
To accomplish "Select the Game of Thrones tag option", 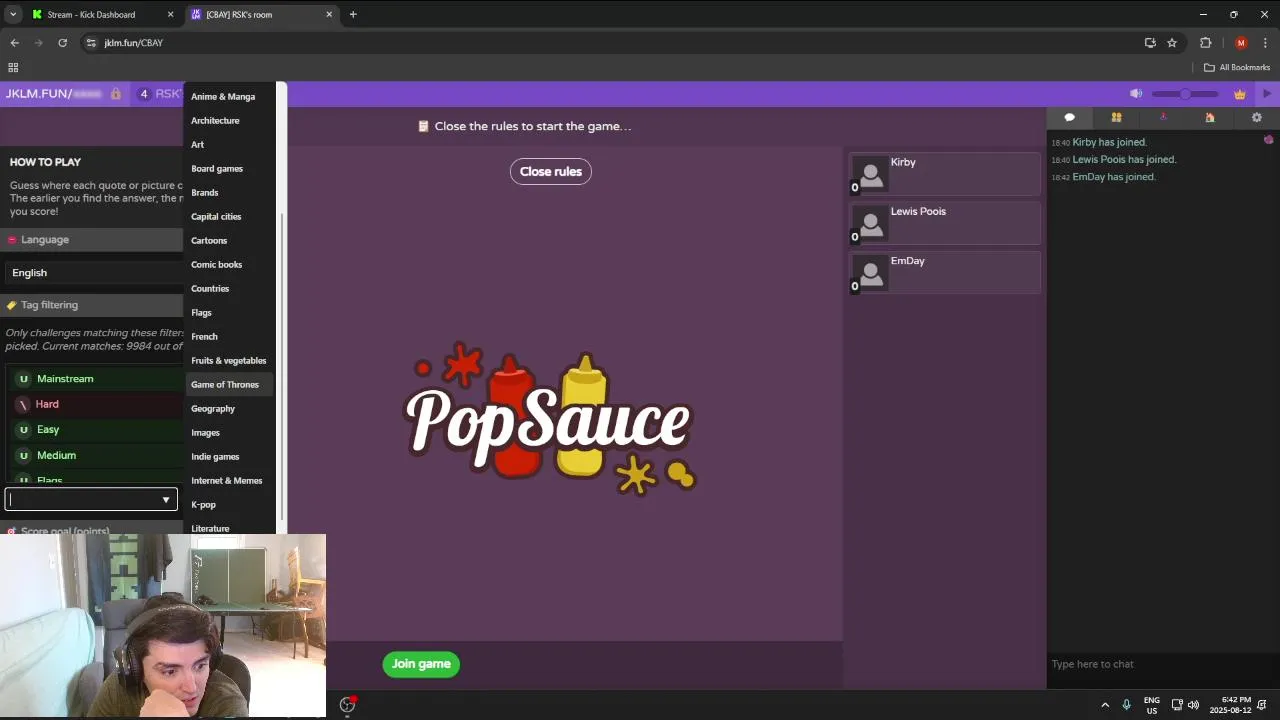I will 229,384.
